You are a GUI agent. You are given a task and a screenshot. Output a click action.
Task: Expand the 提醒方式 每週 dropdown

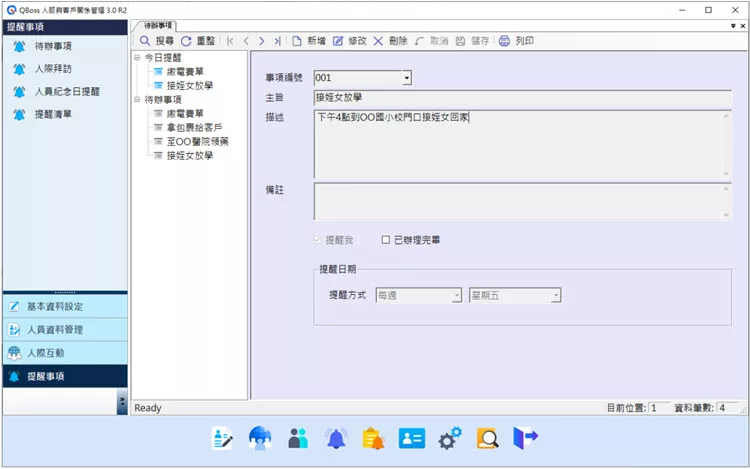tap(456, 295)
